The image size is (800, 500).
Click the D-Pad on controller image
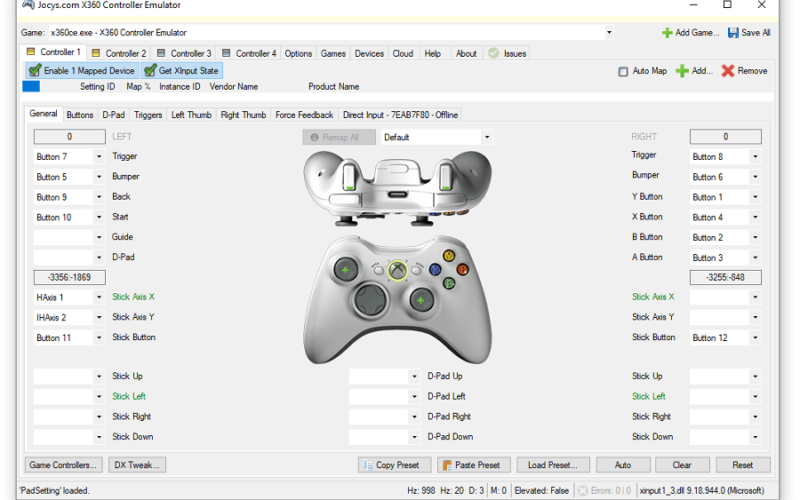371,300
